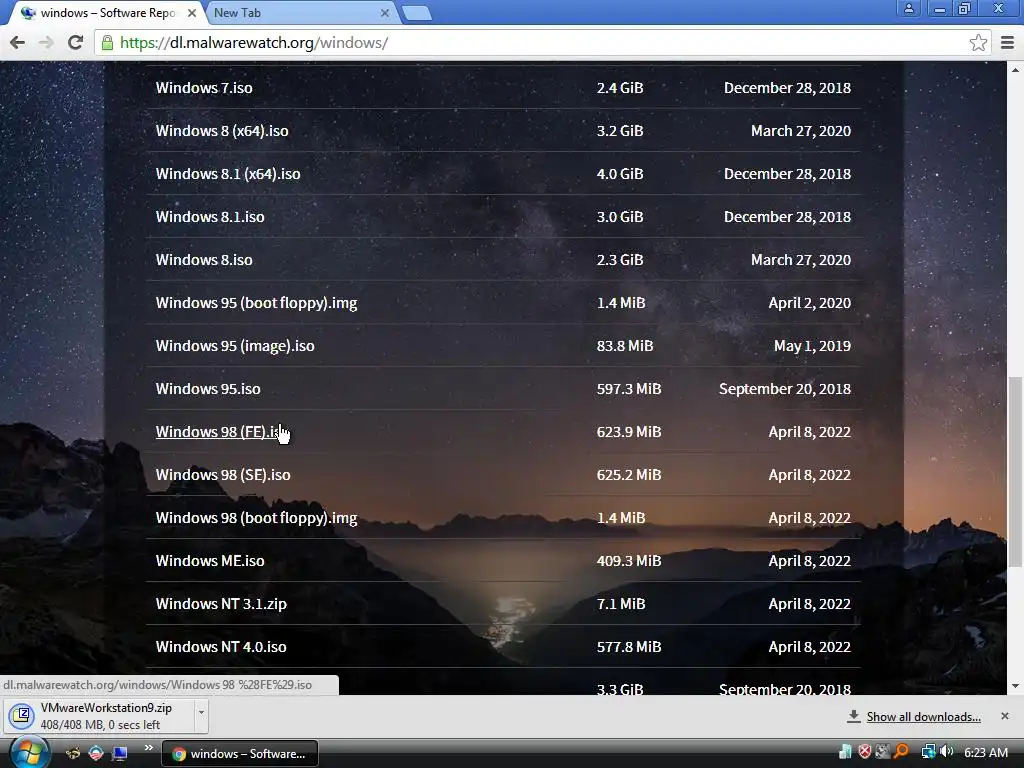
Task: Click the address bar URL field
Action: [542, 43]
